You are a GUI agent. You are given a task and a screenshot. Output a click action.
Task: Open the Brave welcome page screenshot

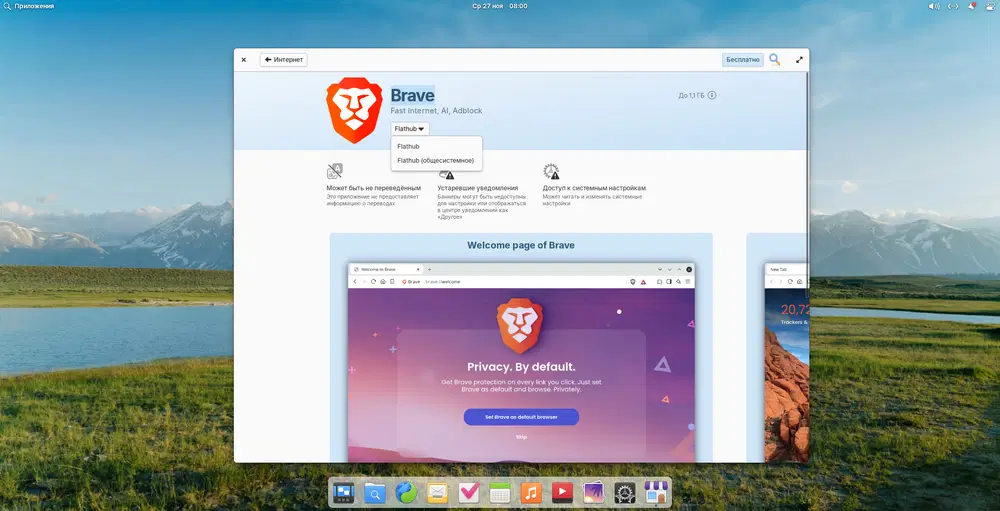click(521, 362)
